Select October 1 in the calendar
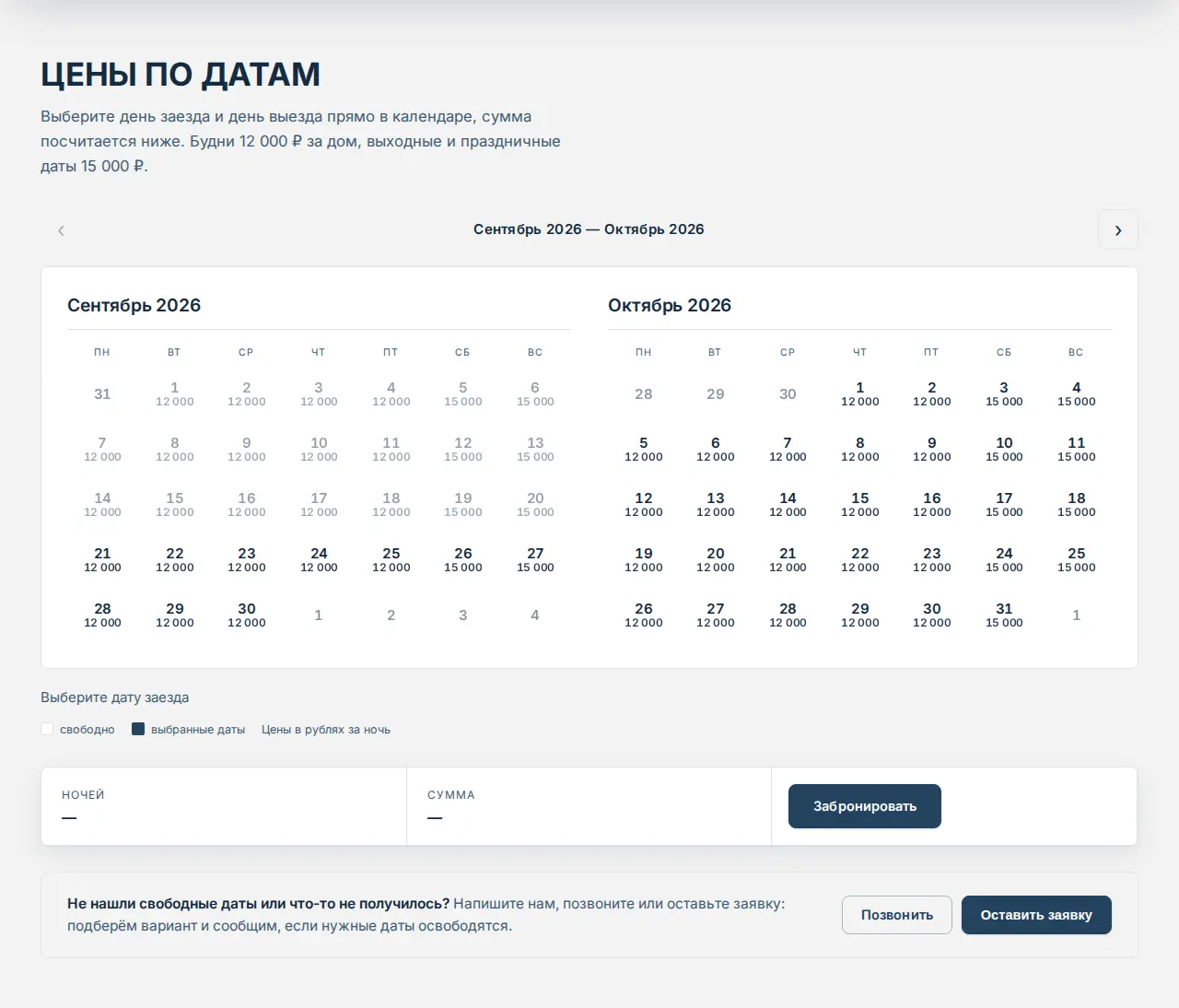Image resolution: width=1179 pixels, height=1008 pixels. pyautogui.click(x=859, y=393)
